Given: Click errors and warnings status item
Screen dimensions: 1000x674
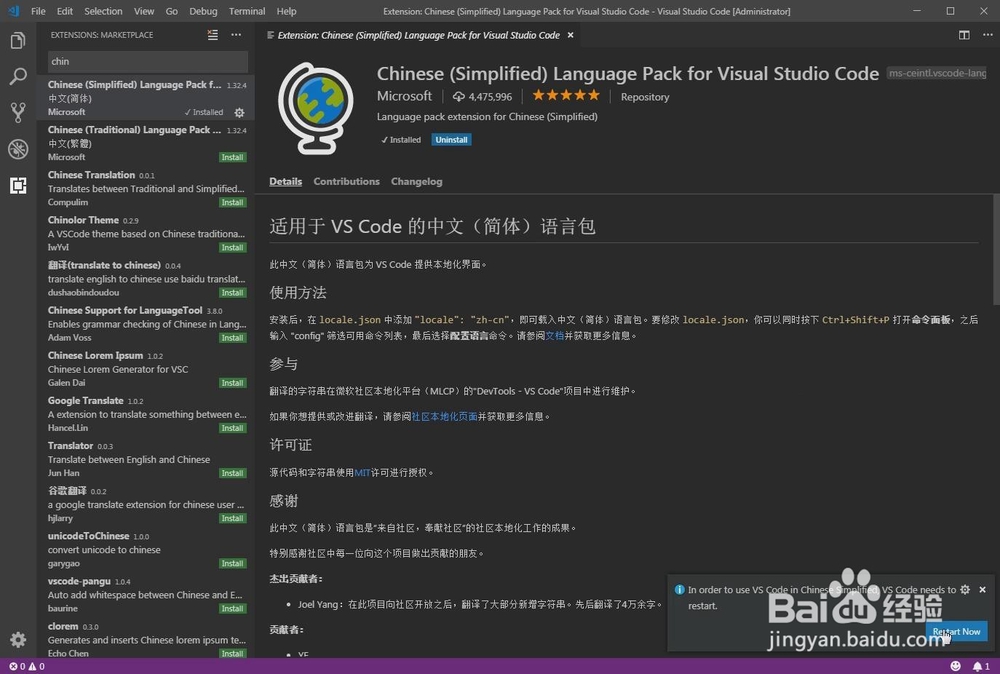Looking at the screenshot, I should pos(27,666).
